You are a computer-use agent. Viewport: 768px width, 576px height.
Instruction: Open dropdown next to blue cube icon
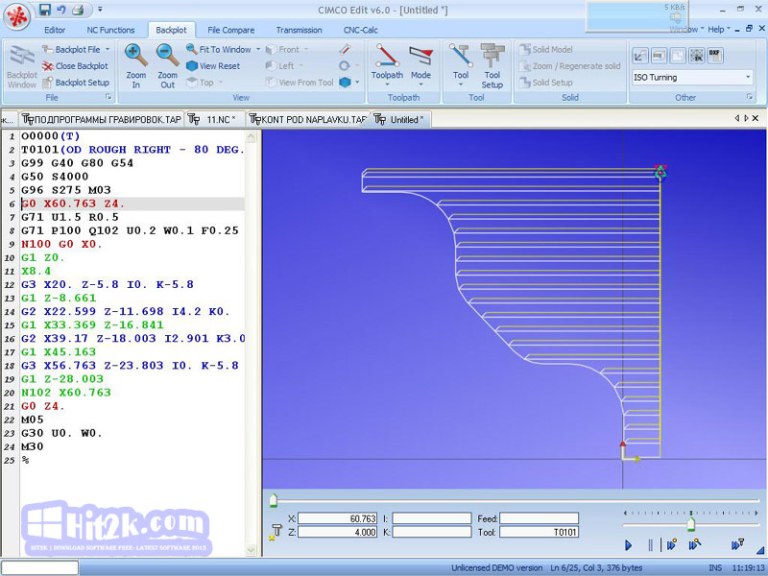pyautogui.click(x=357, y=82)
